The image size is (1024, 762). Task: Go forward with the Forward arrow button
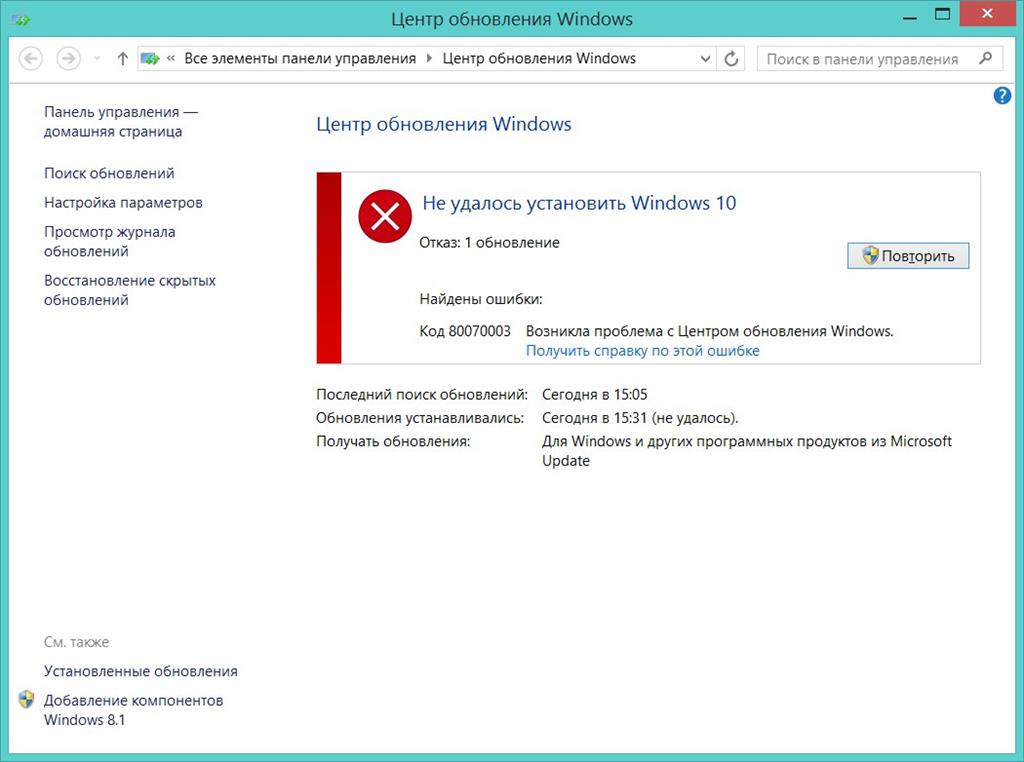coord(68,59)
